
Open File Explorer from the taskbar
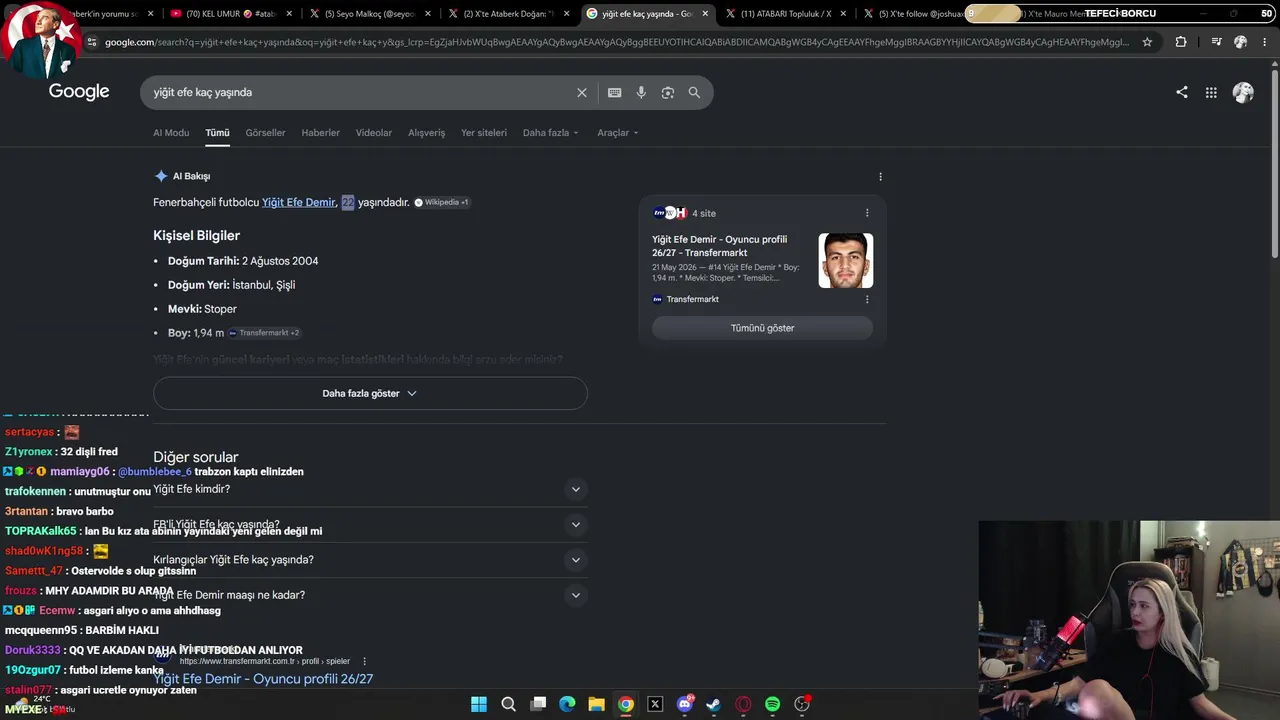coord(596,704)
